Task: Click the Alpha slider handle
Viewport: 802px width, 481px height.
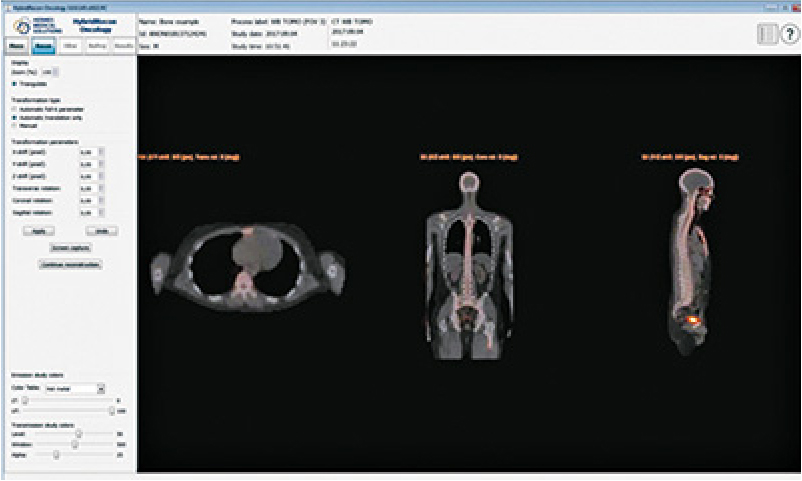Action: 56,455
